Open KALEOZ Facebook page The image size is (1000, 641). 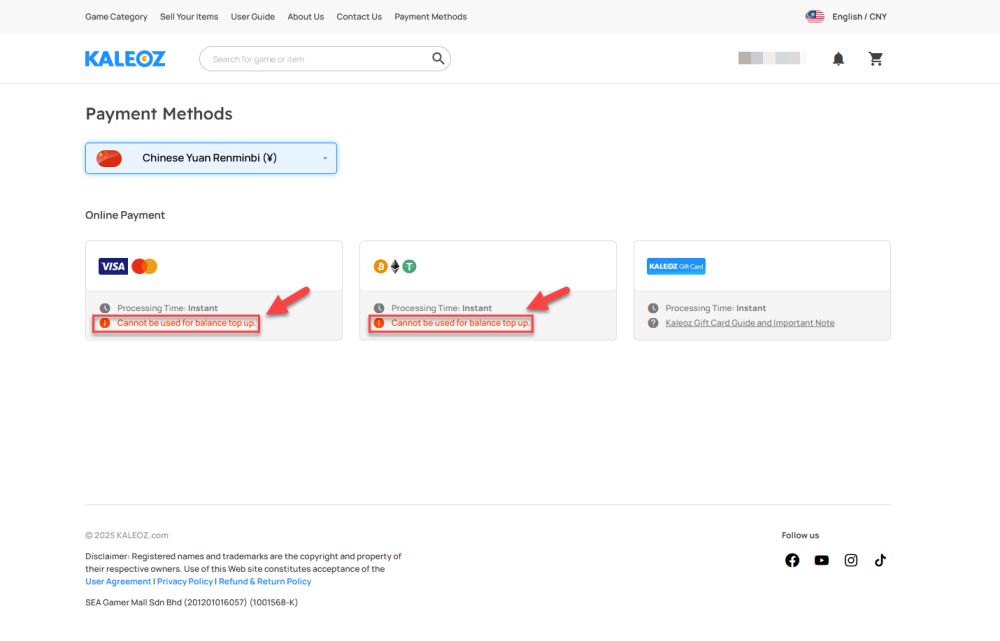coord(792,560)
